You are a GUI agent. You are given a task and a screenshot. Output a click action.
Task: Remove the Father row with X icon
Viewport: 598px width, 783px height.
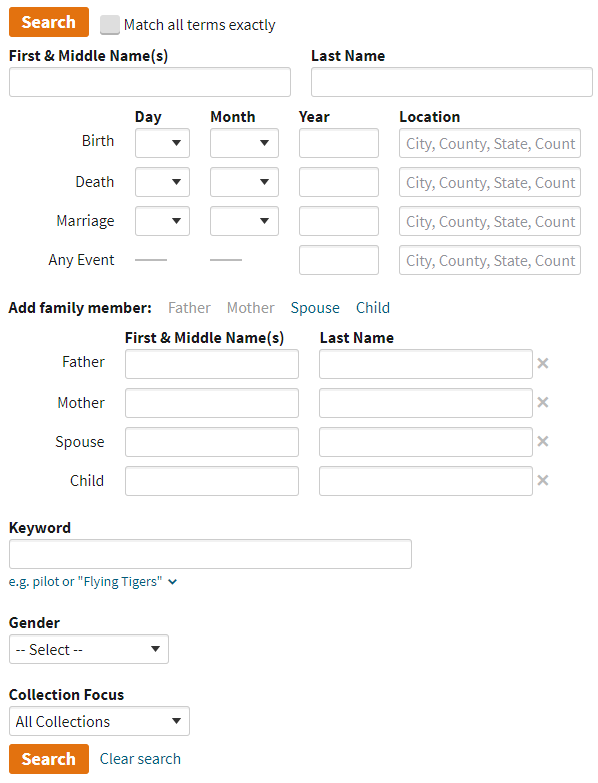click(x=543, y=363)
